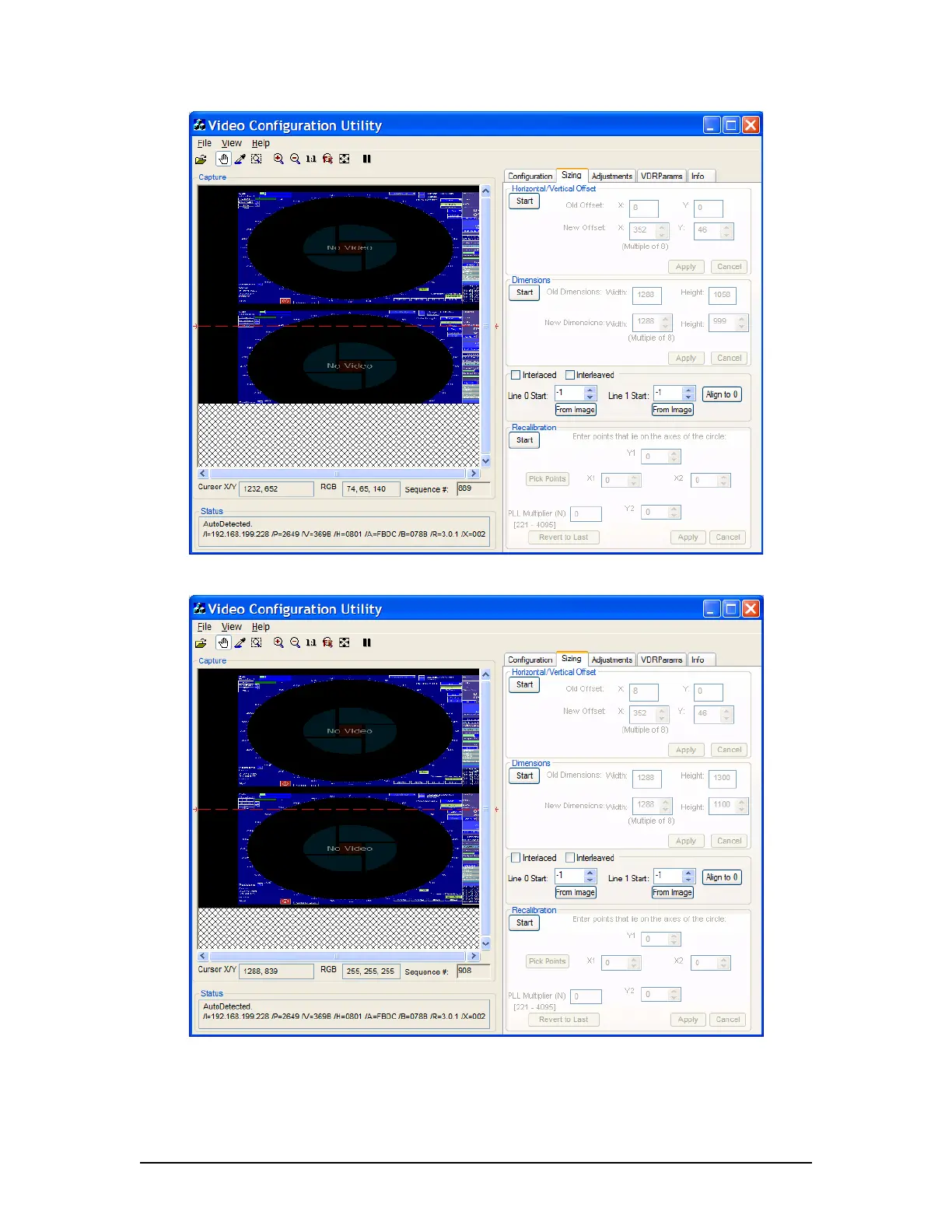952x1232 pixels.
Task: Zoom out magnifier in sequence 889 window
Action: [x=295, y=159]
